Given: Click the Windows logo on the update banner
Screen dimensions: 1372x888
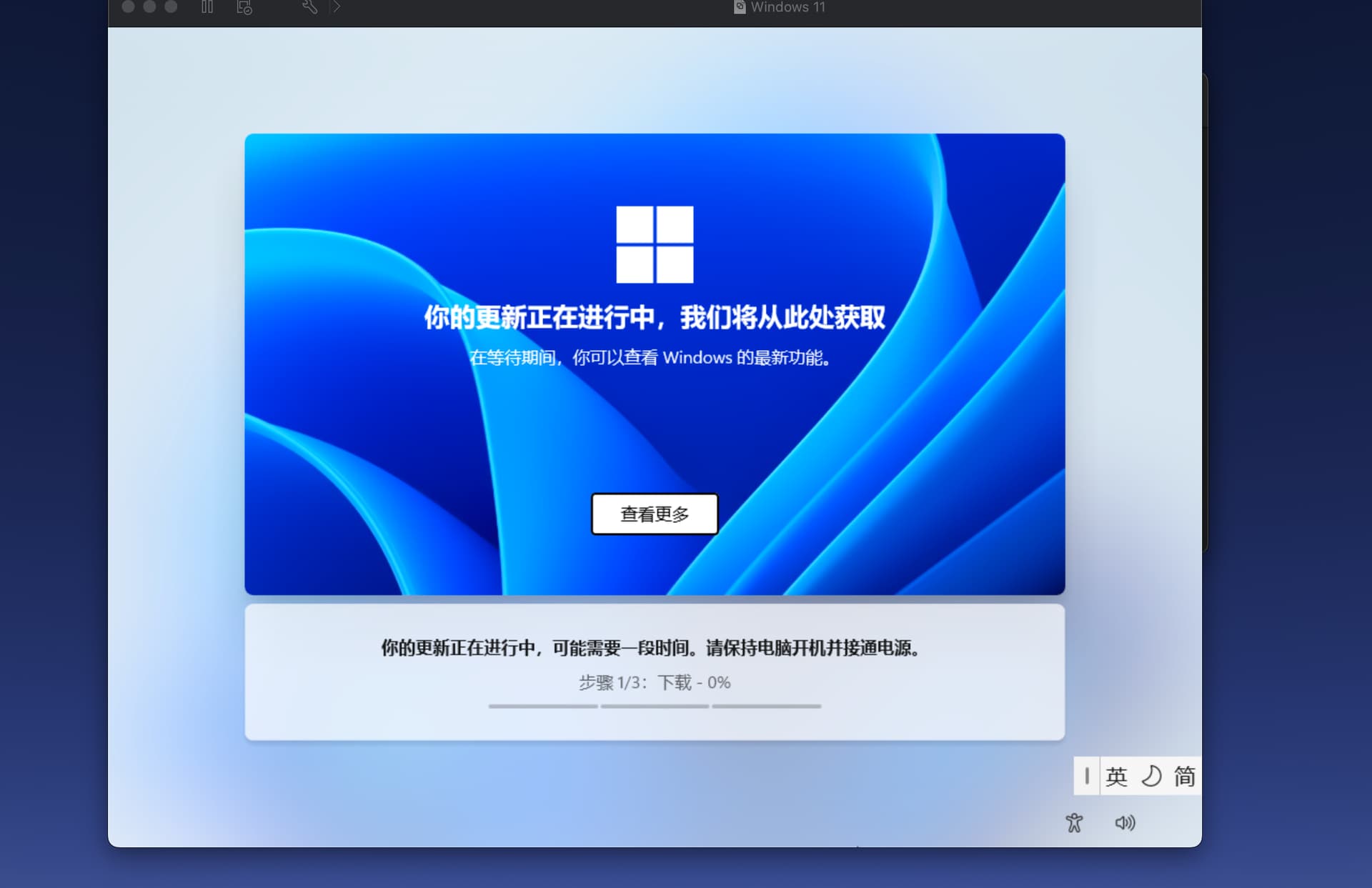Looking at the screenshot, I should coord(655,244).
